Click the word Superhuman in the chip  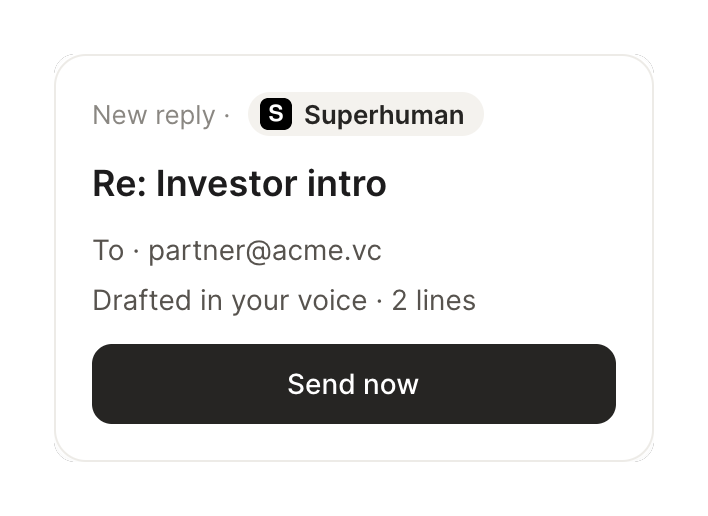(384, 115)
